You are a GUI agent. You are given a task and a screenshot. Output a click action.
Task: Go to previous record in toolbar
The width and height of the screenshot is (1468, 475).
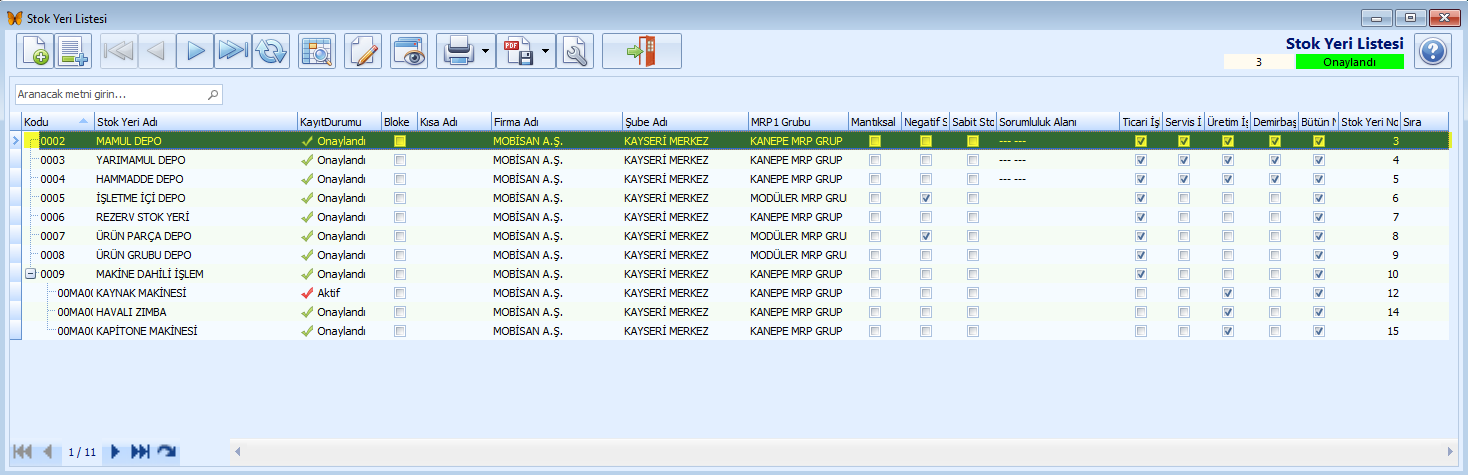156,51
